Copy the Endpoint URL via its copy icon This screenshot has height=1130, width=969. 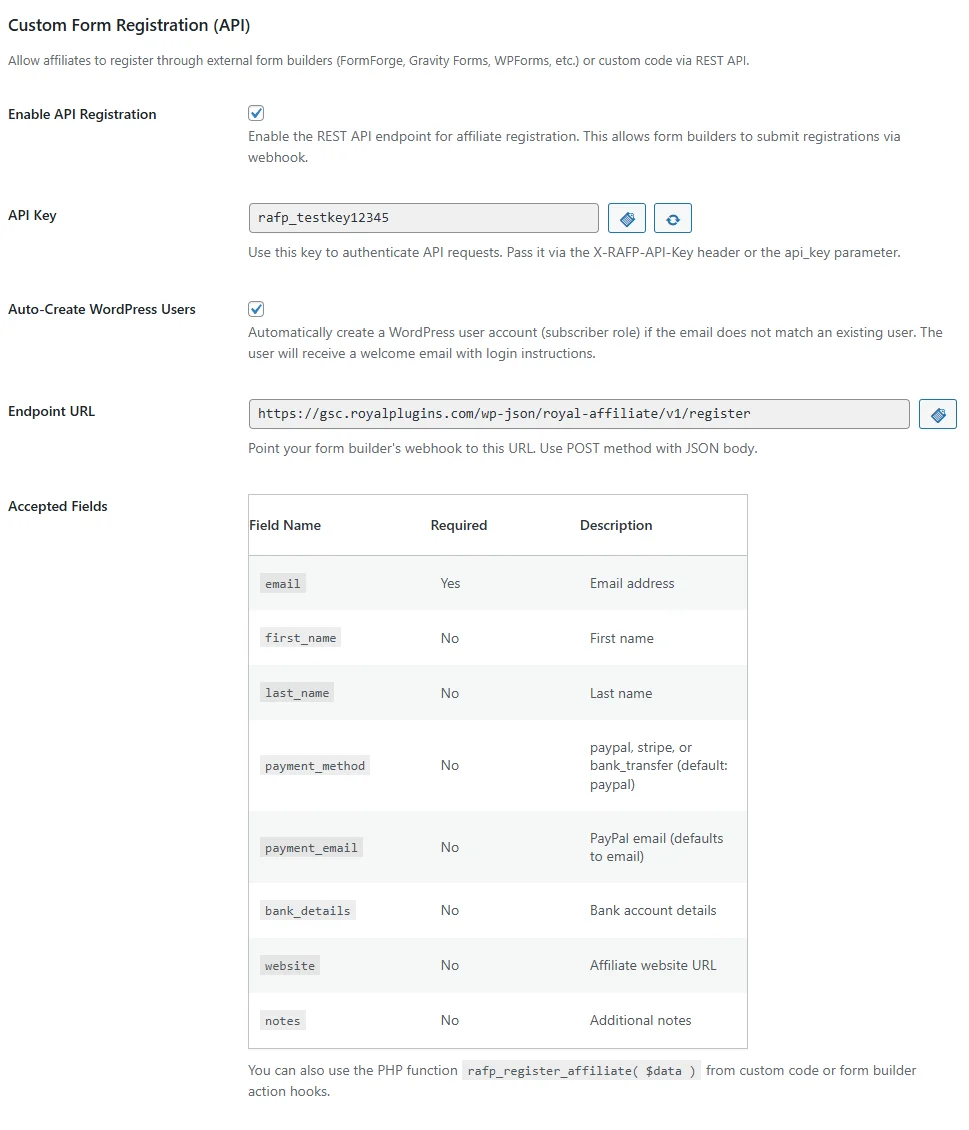click(x=937, y=413)
